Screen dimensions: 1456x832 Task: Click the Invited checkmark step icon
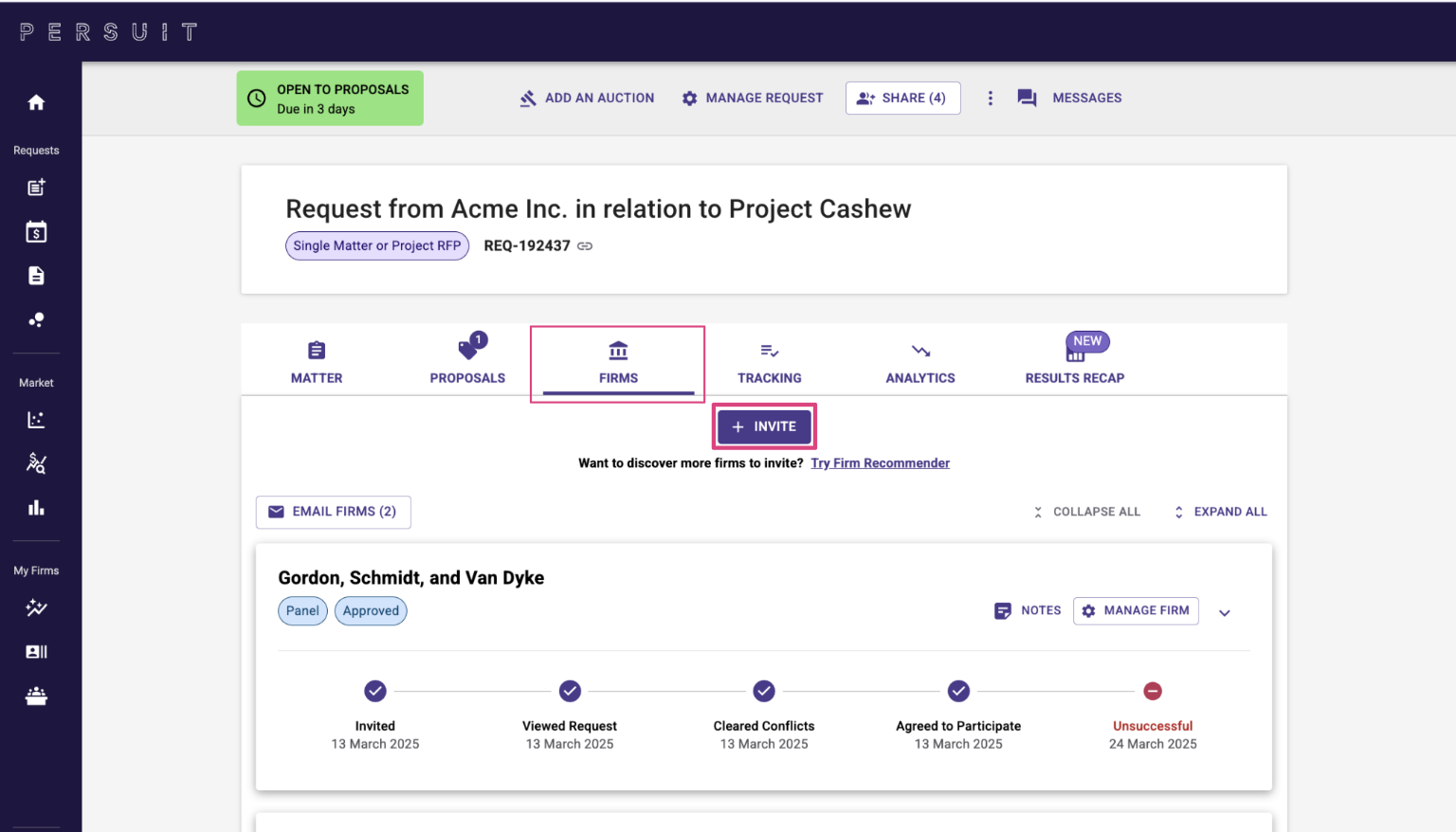pyautogui.click(x=375, y=691)
